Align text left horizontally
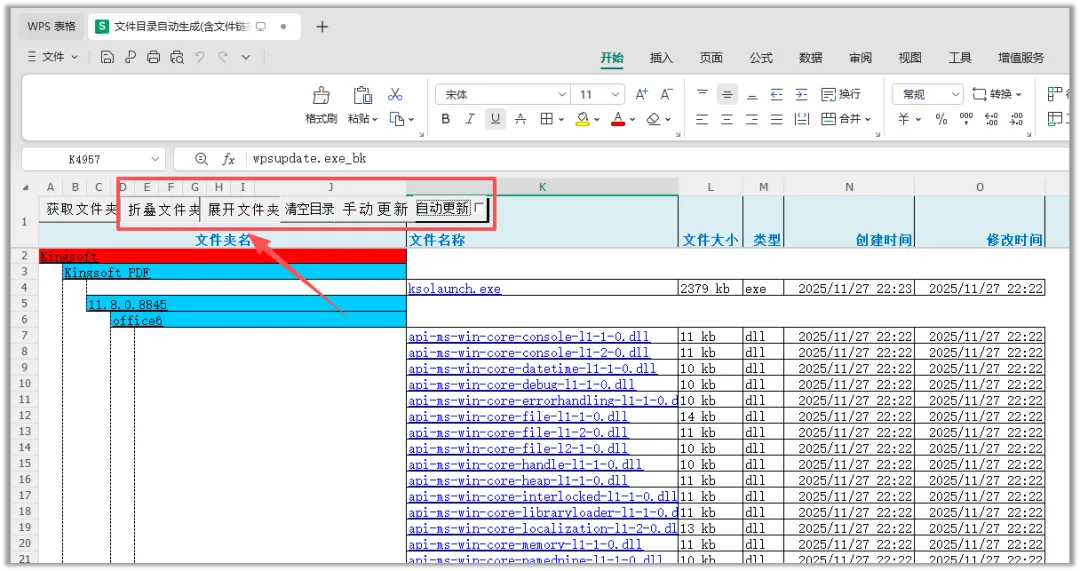This screenshot has width=1080, height=571. click(x=702, y=119)
